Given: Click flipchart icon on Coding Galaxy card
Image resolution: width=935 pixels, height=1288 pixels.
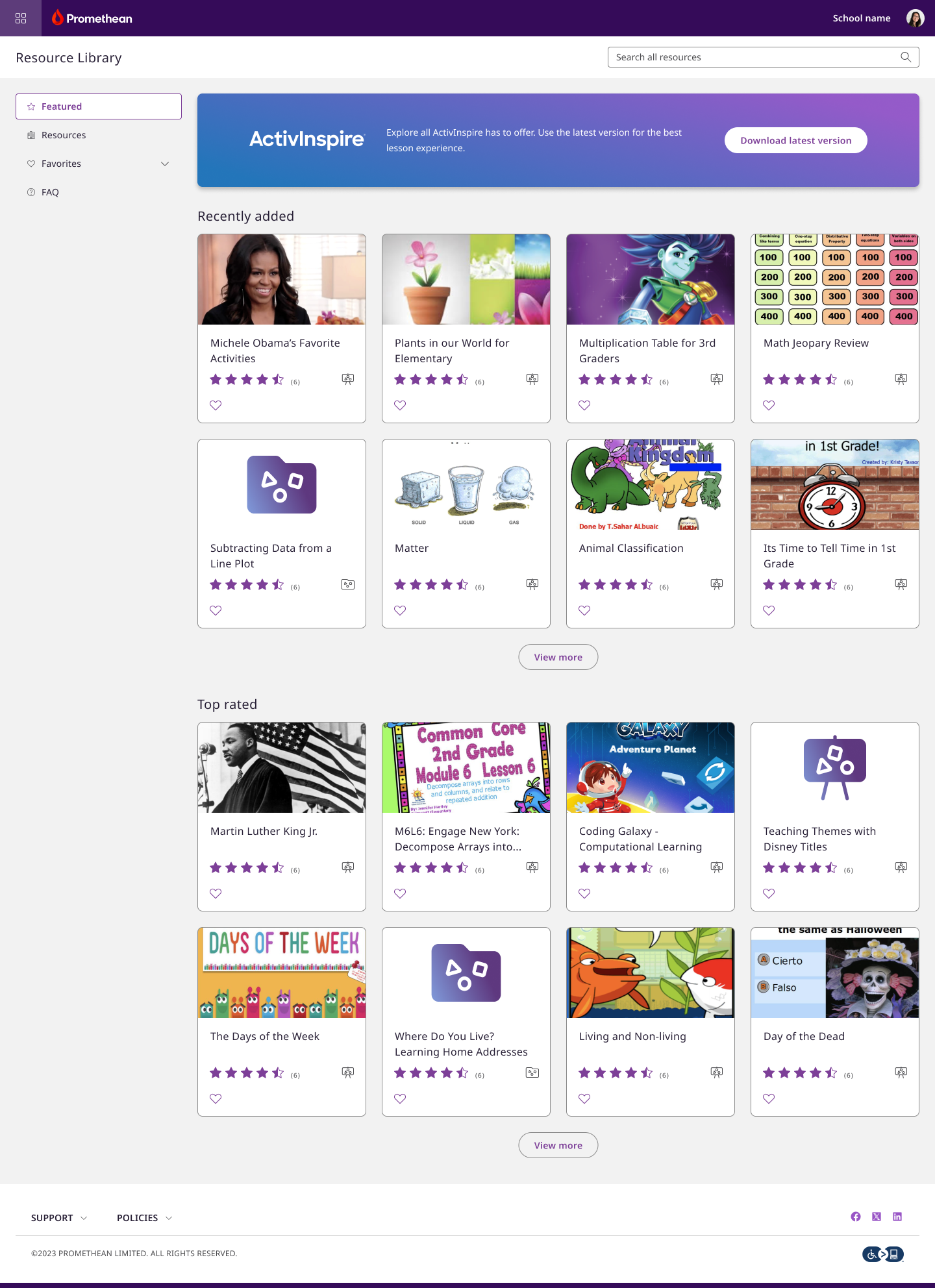Looking at the screenshot, I should click(717, 867).
